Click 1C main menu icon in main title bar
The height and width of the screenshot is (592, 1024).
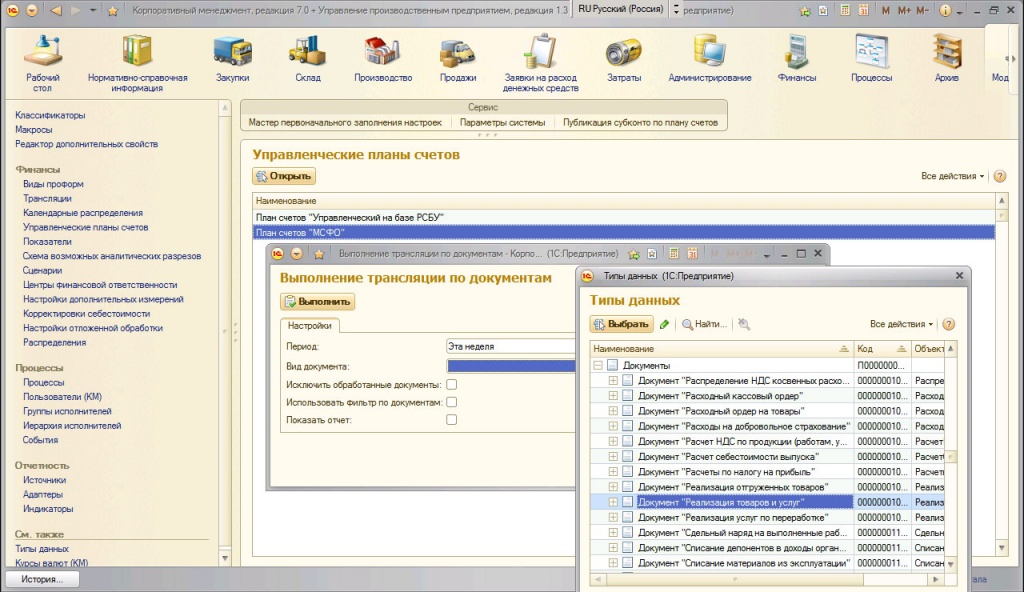point(12,10)
